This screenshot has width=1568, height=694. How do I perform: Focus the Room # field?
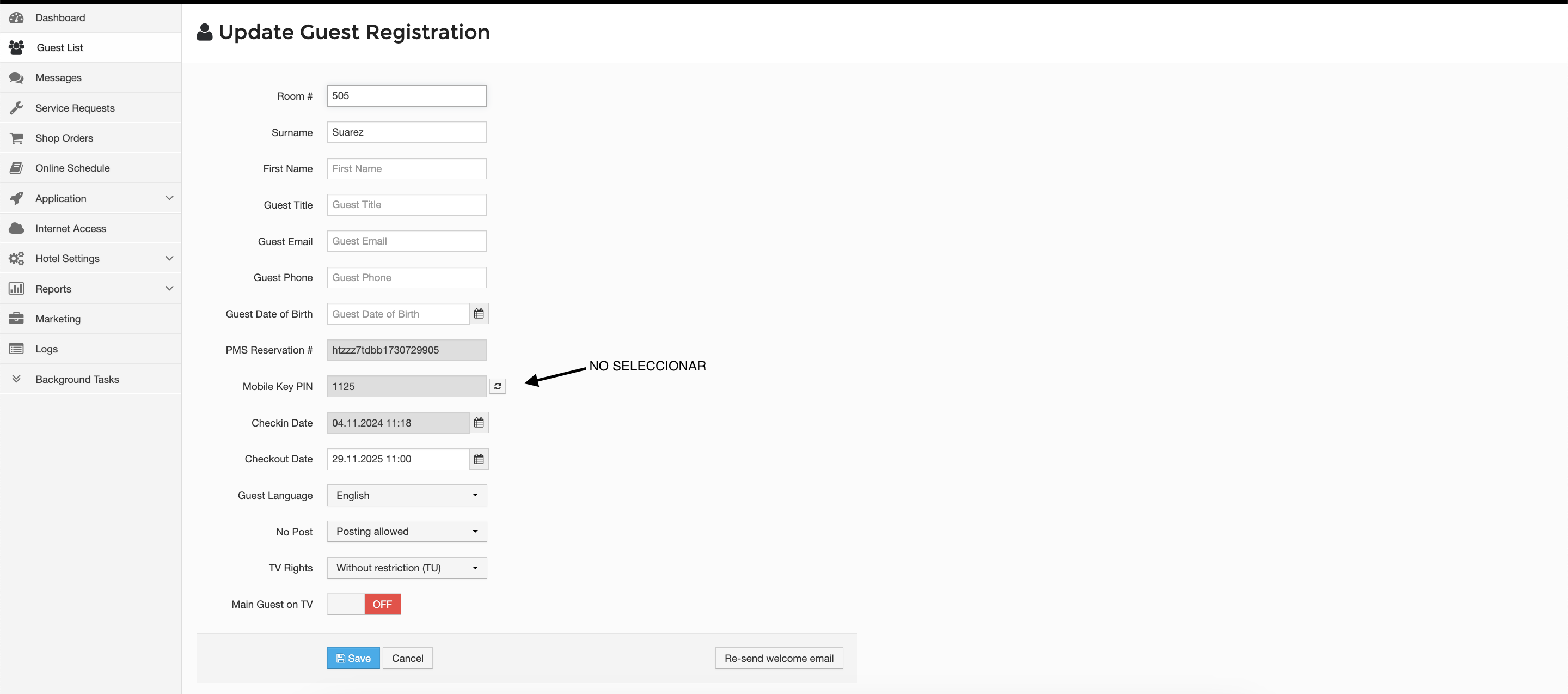(x=407, y=95)
